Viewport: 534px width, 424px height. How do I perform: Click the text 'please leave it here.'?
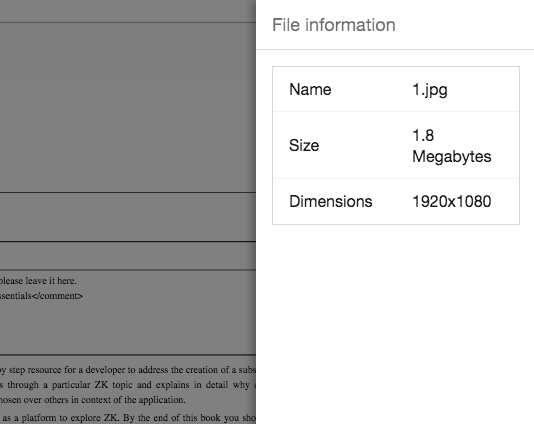[x=38, y=281]
